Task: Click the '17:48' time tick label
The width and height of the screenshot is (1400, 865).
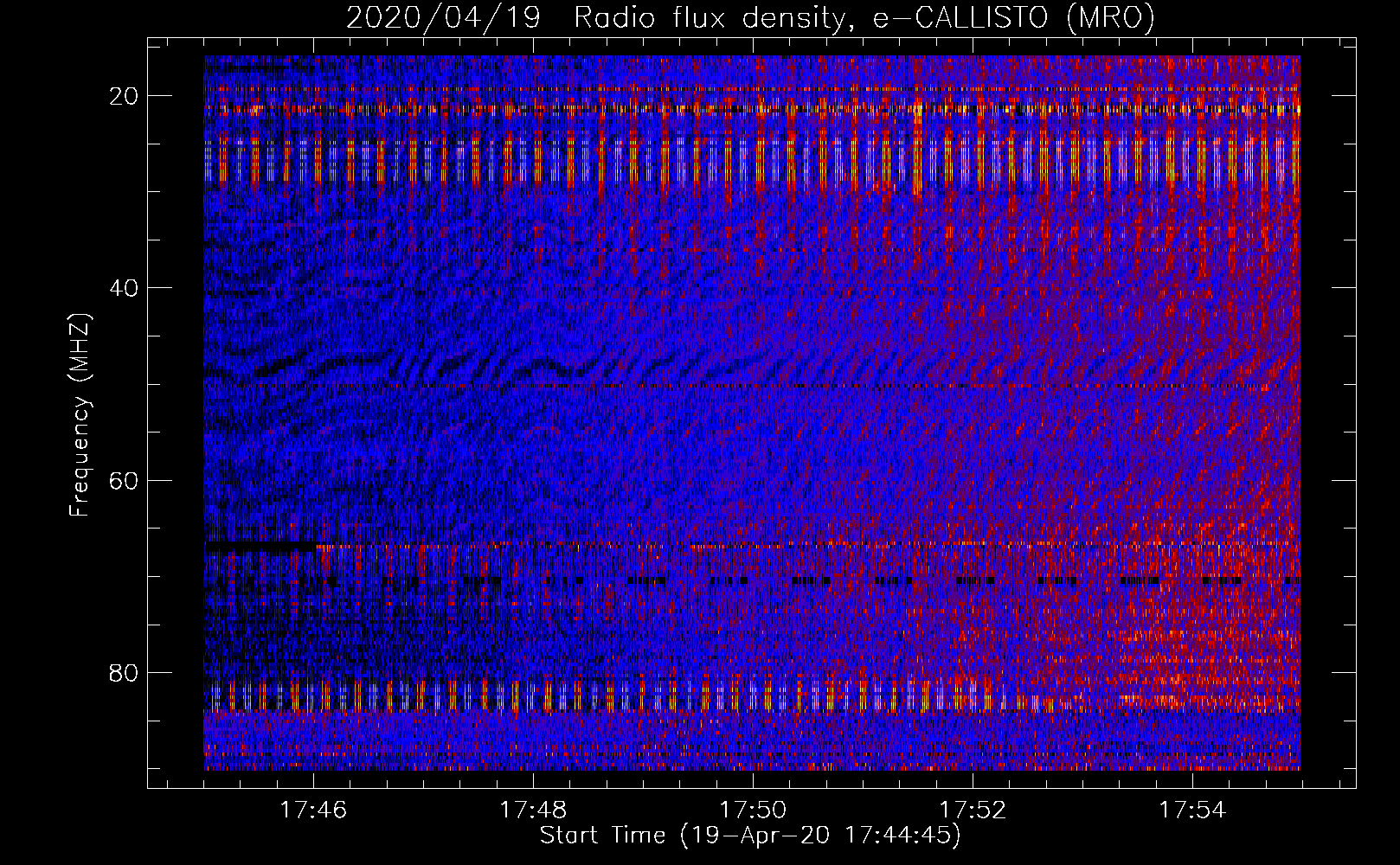Action: 533,810
